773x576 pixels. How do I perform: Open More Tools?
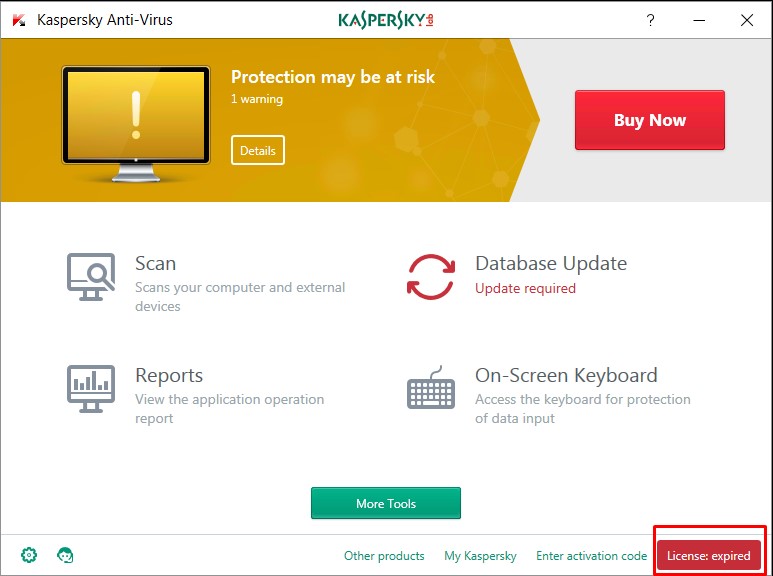386,503
